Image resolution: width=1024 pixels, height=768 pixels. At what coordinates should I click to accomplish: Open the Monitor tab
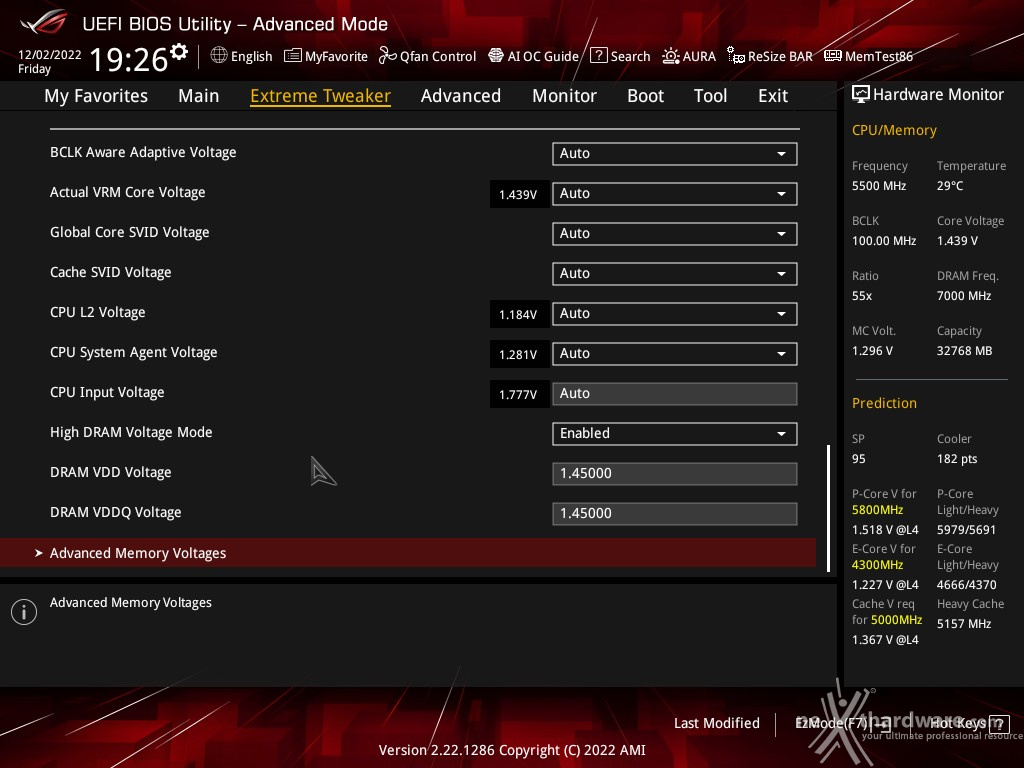[564, 96]
